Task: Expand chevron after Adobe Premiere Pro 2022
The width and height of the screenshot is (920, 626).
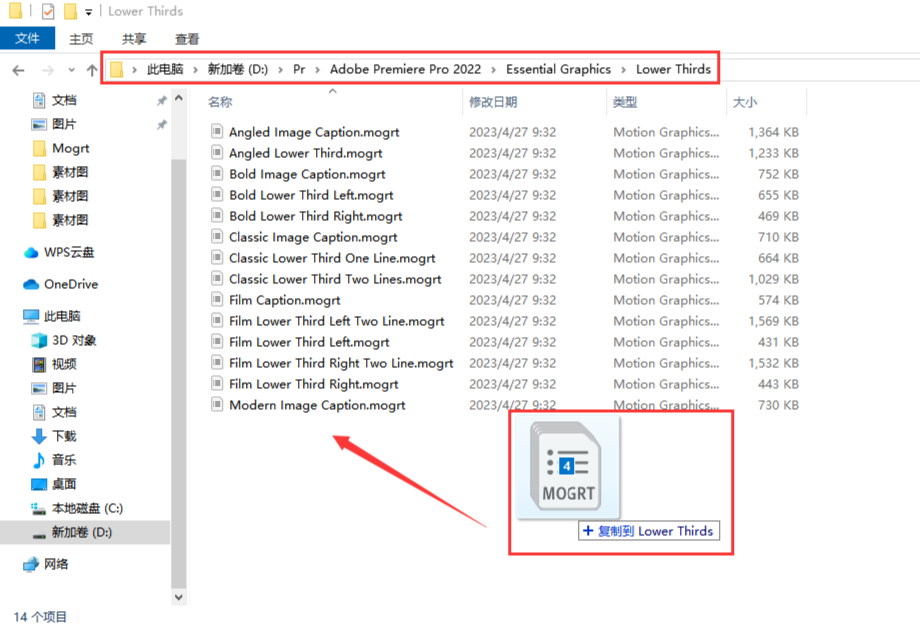Action: (493, 70)
